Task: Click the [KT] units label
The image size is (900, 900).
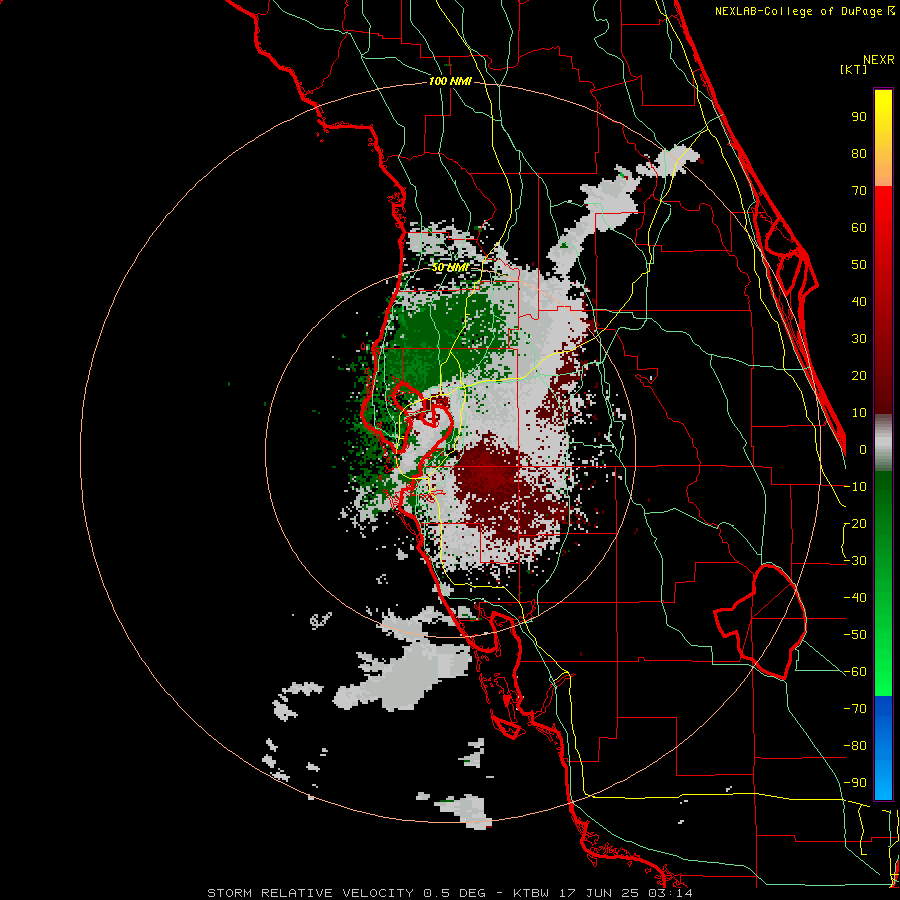Action: coord(854,69)
